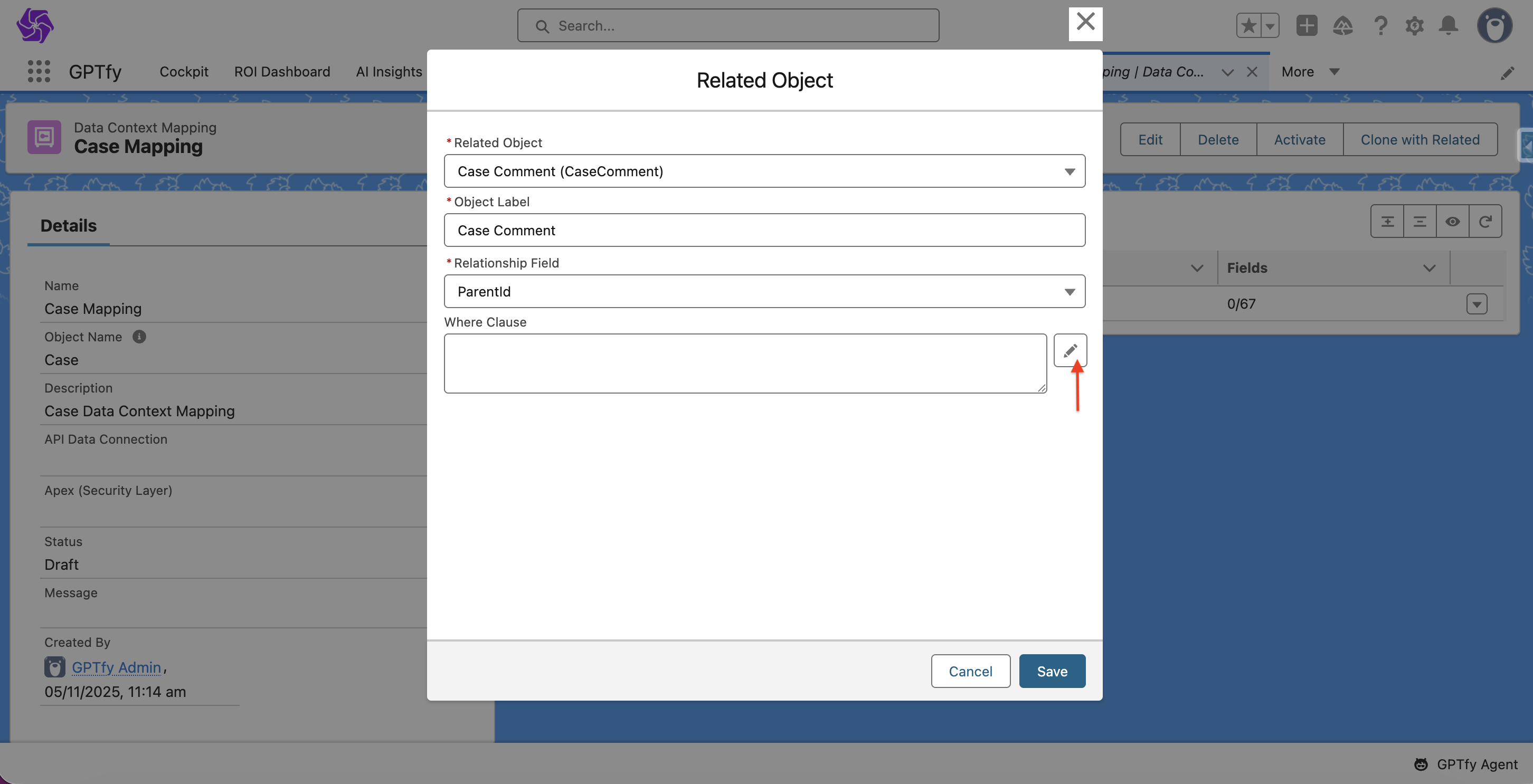Click the Save button
The height and width of the screenshot is (784, 1533).
[1052, 671]
